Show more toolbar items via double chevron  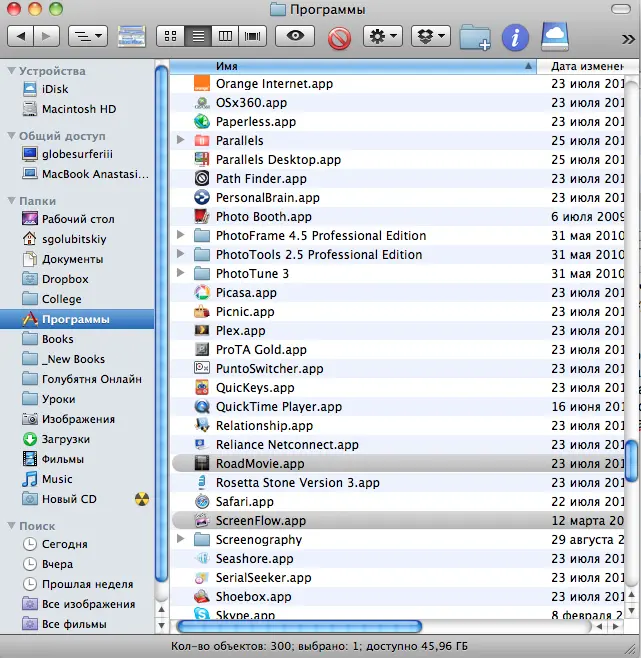tap(628, 39)
